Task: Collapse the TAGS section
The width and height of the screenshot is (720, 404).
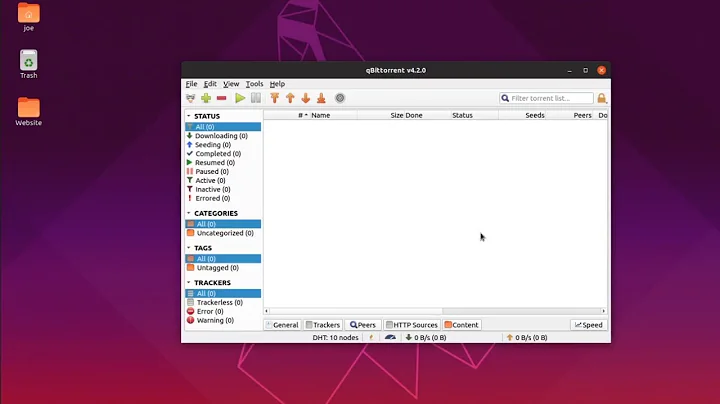Action: tap(189, 248)
